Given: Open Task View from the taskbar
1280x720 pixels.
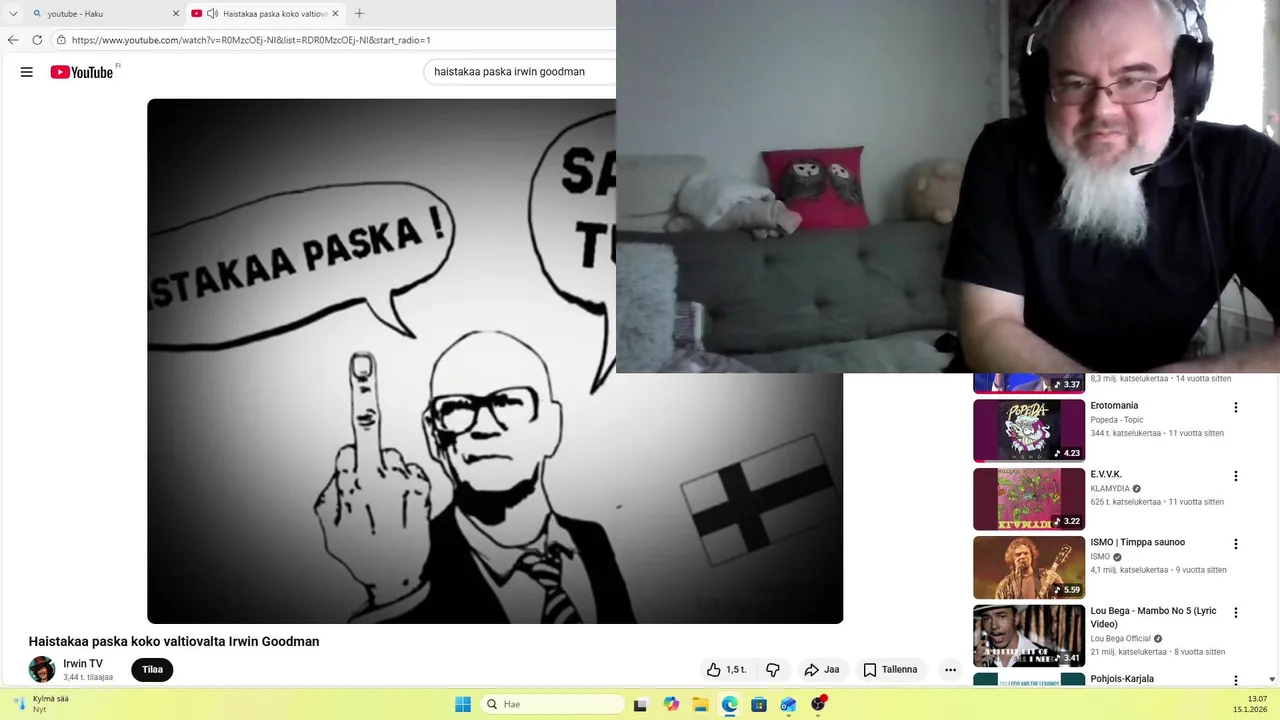Looking at the screenshot, I should 641,704.
